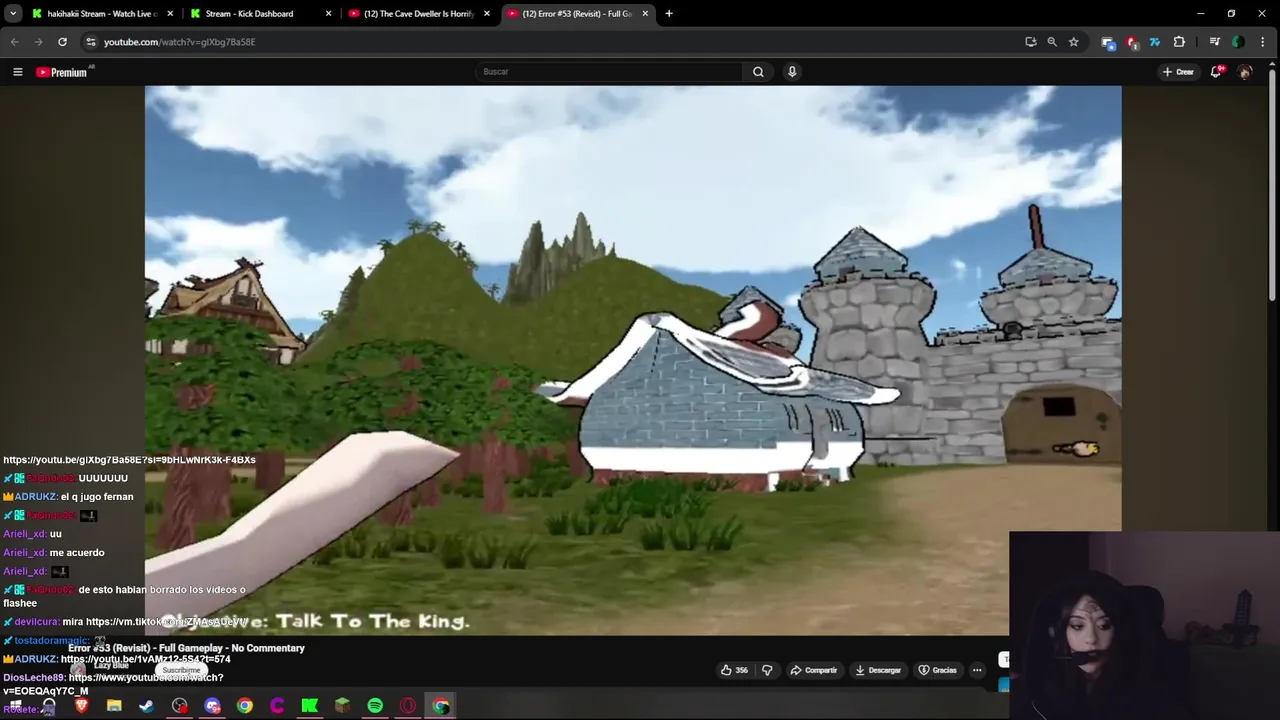The image size is (1280, 720).
Task: Open Discord from the taskbar
Action: (x=212, y=705)
